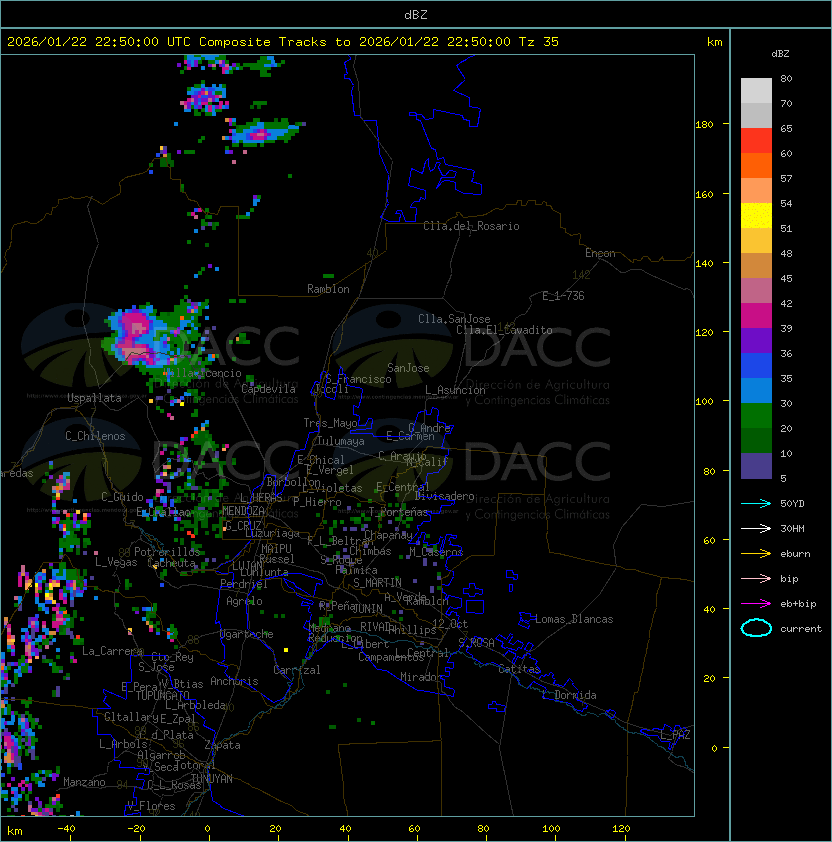Click the 'MENDOZA' city label
The width and height of the screenshot is (832, 842).
(x=243, y=510)
